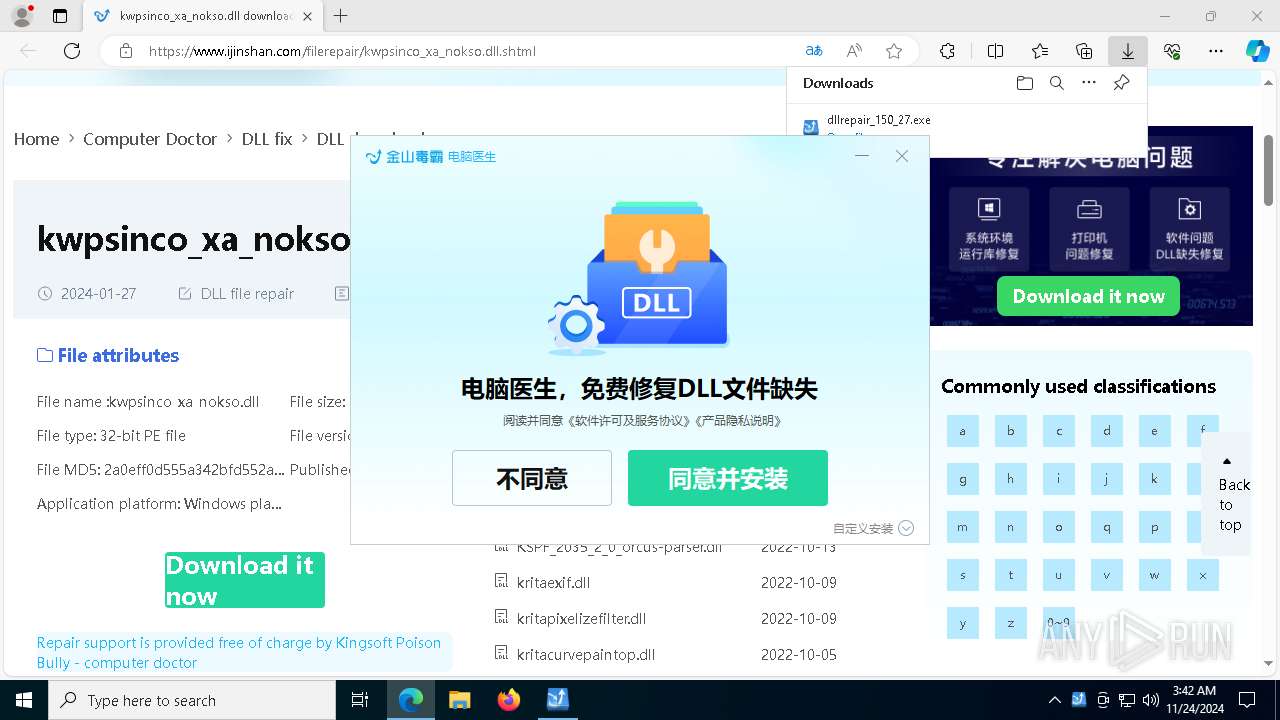Screen dimensions: 1280x720
Task: Launch Firefox from taskbar
Action: tap(508, 700)
